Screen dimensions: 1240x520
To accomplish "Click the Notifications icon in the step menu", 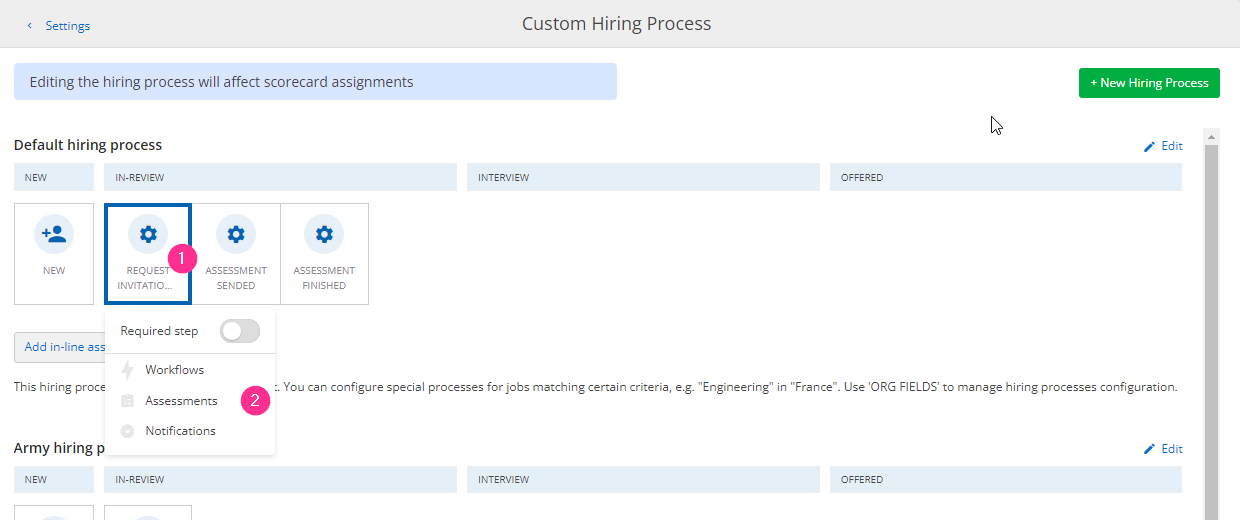I will click(127, 431).
